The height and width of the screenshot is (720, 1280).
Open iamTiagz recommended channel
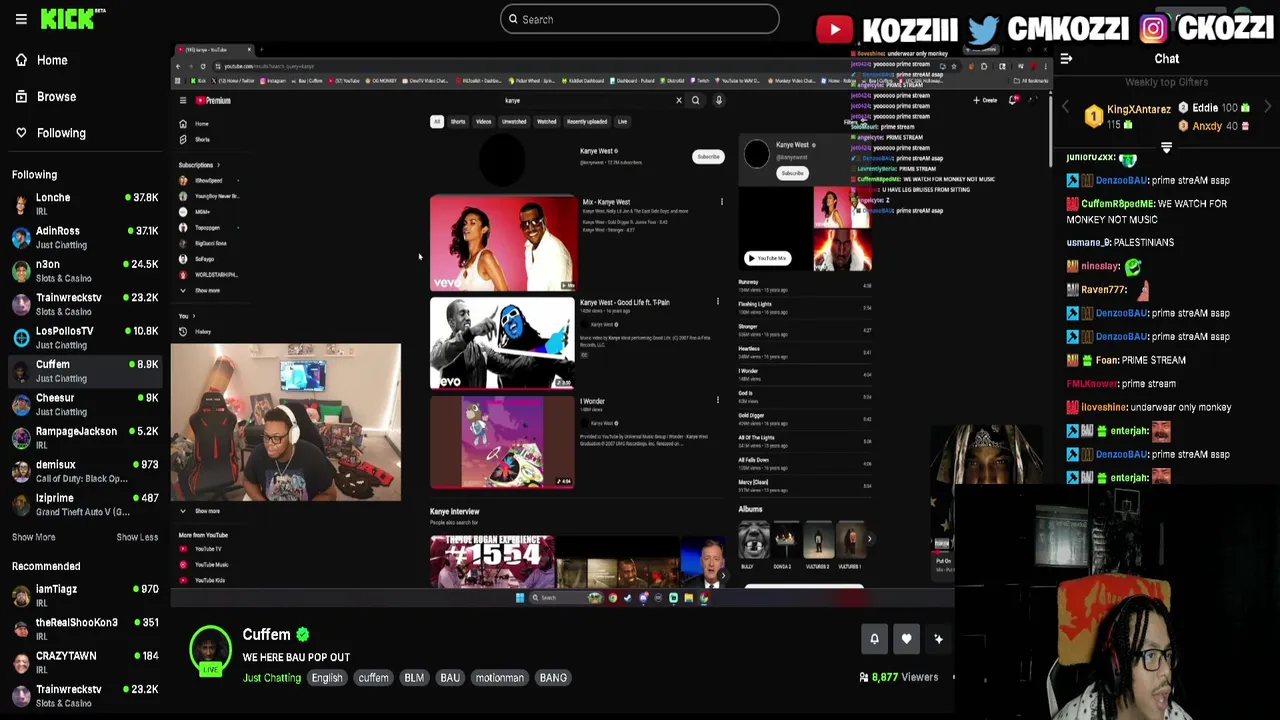(x=85, y=595)
